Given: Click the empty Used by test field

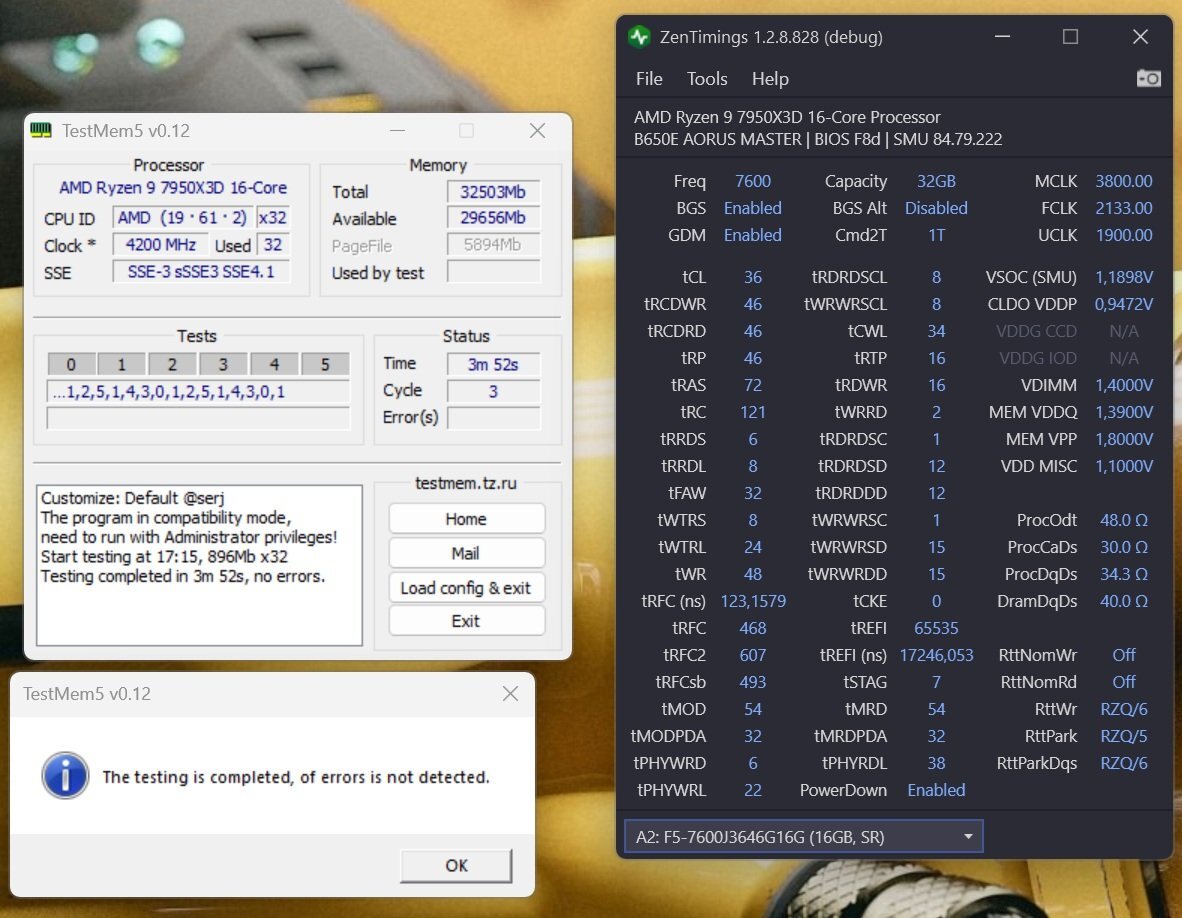Looking at the screenshot, I should pyautogui.click(x=494, y=272).
